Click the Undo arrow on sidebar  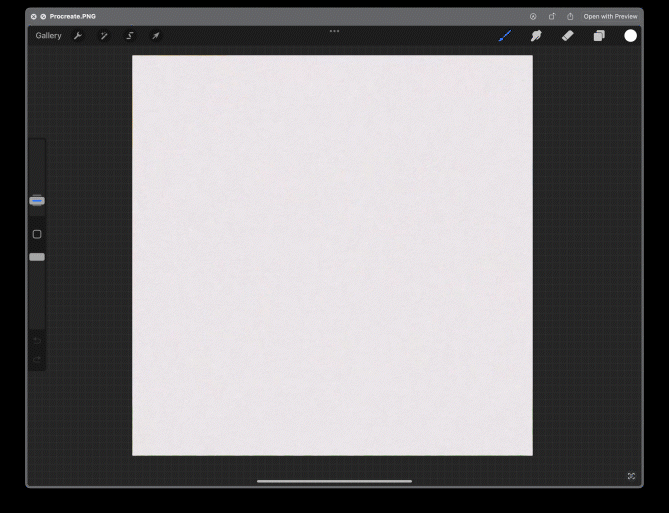pyautogui.click(x=37, y=340)
